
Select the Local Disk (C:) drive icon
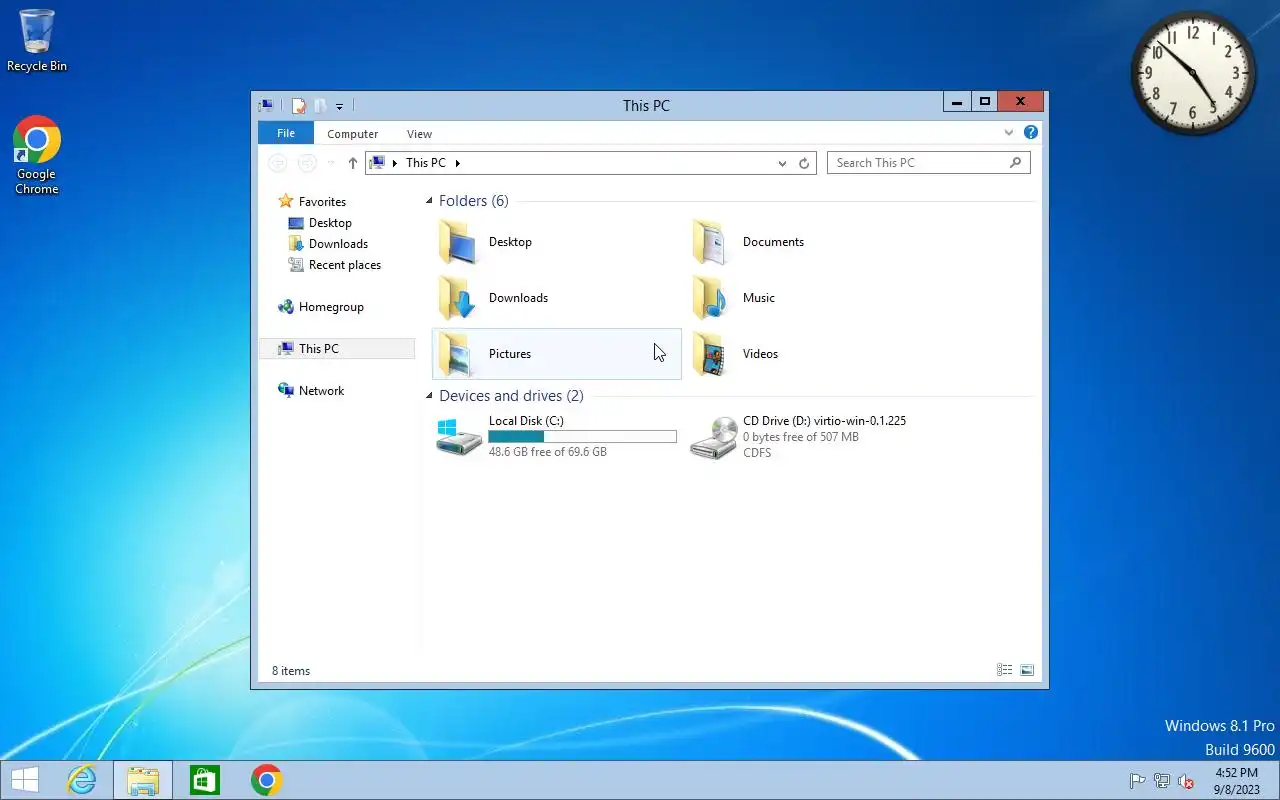click(459, 437)
